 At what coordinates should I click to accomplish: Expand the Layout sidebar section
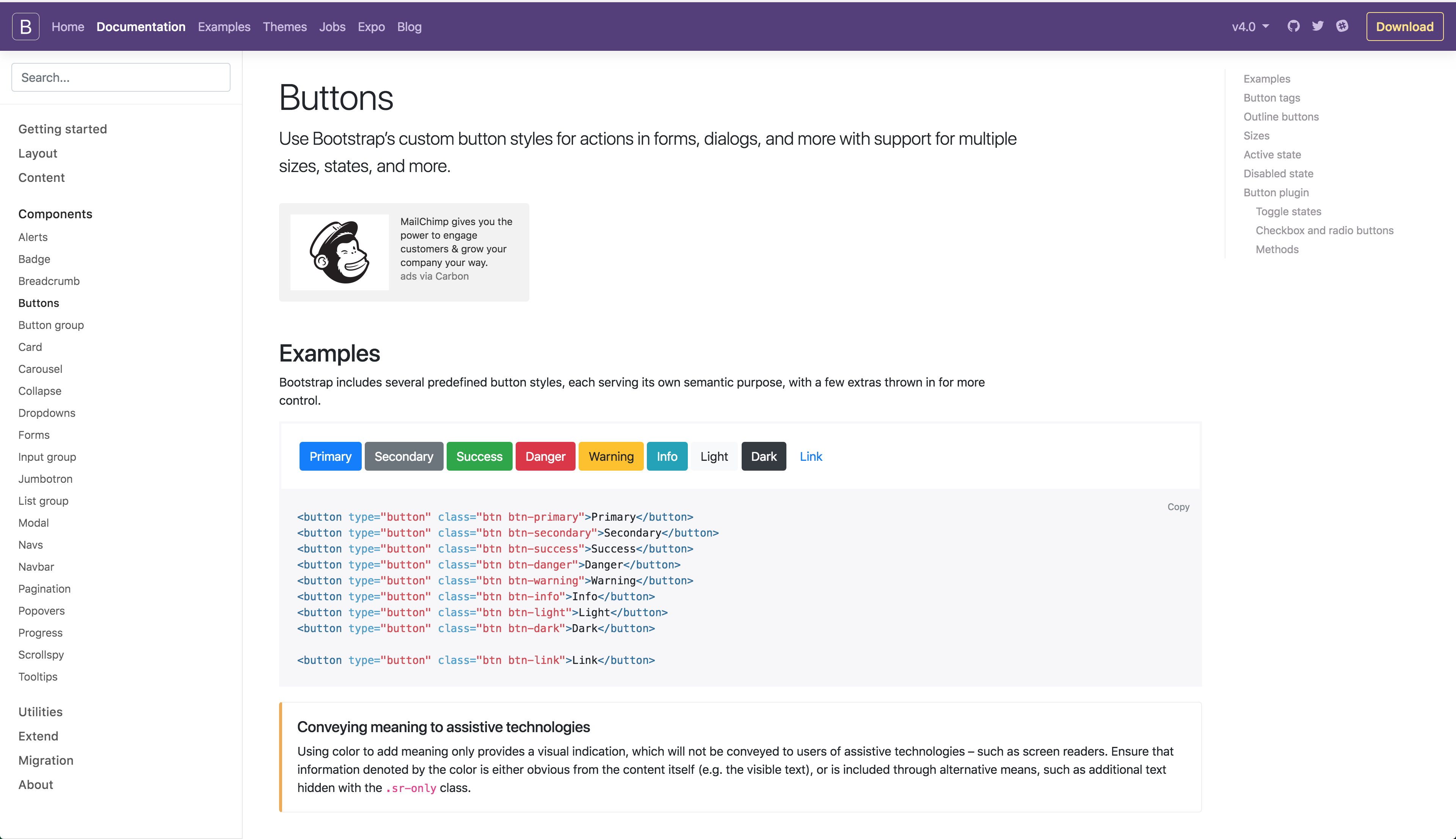click(38, 153)
